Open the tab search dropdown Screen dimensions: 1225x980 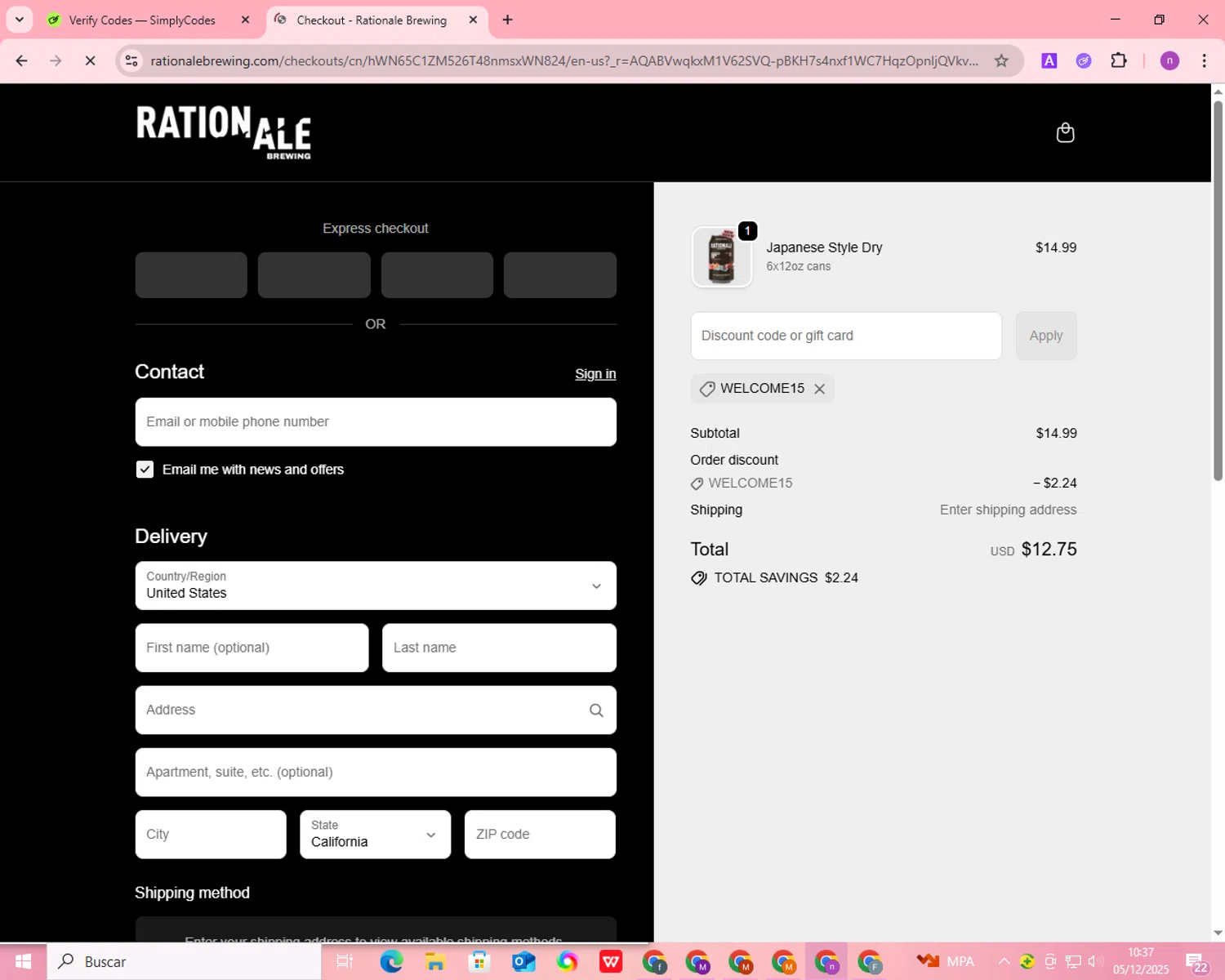click(20, 20)
